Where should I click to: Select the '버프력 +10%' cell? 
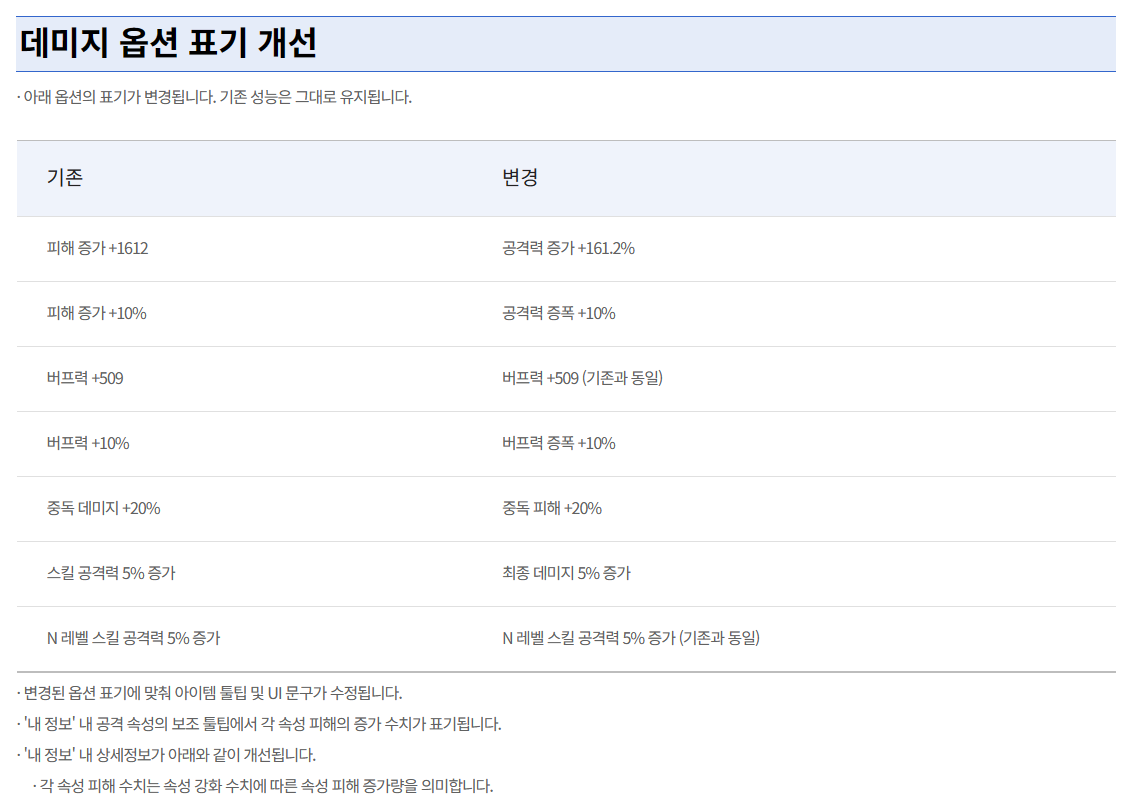pyautogui.click(x=88, y=443)
